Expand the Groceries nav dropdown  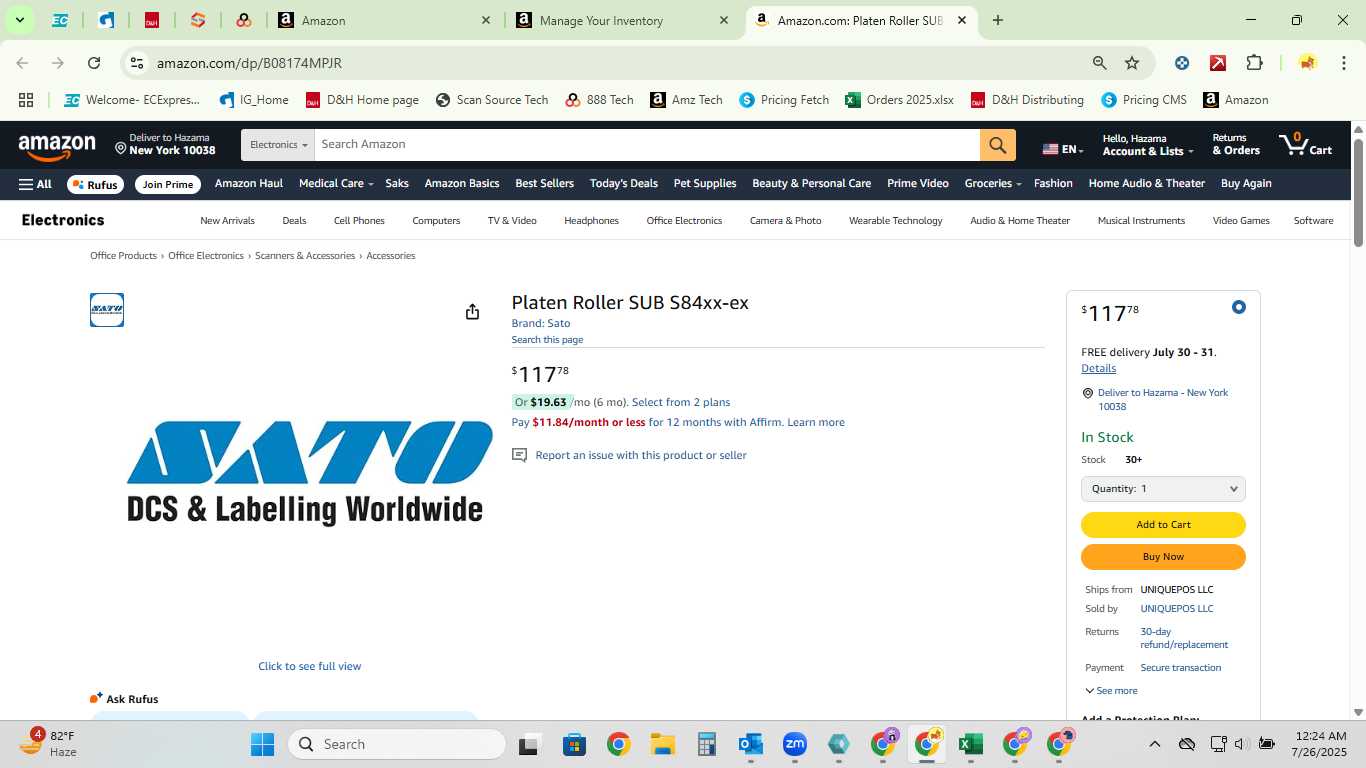coord(993,184)
